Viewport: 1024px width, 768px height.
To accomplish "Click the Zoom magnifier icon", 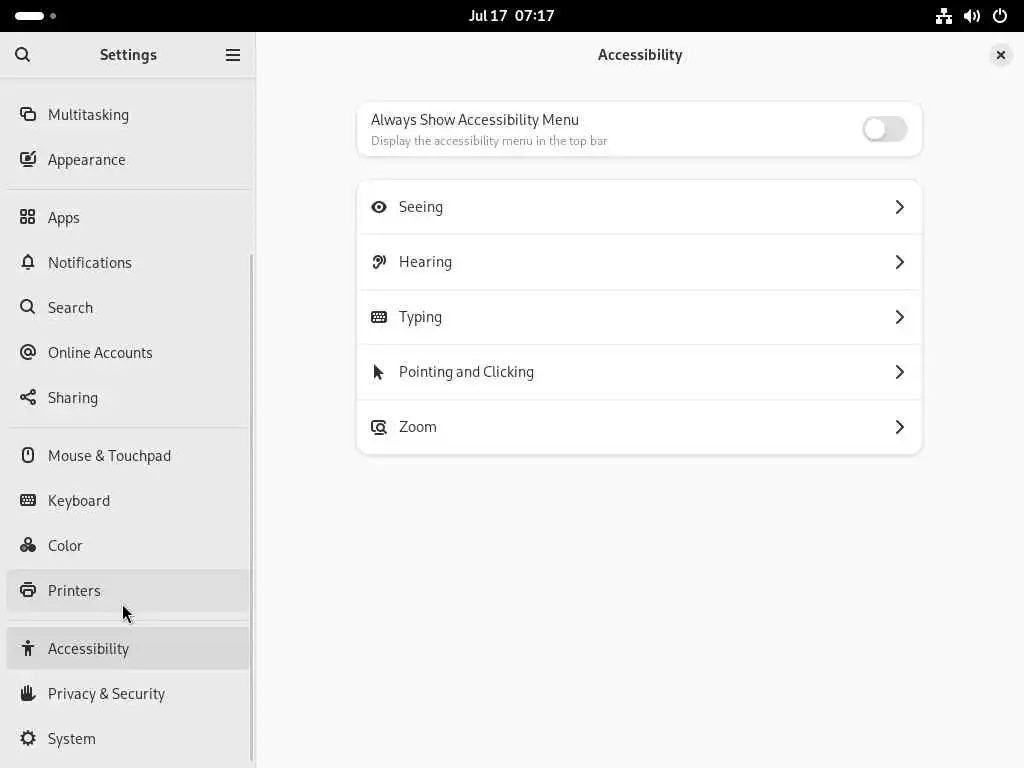I will click(x=379, y=427).
